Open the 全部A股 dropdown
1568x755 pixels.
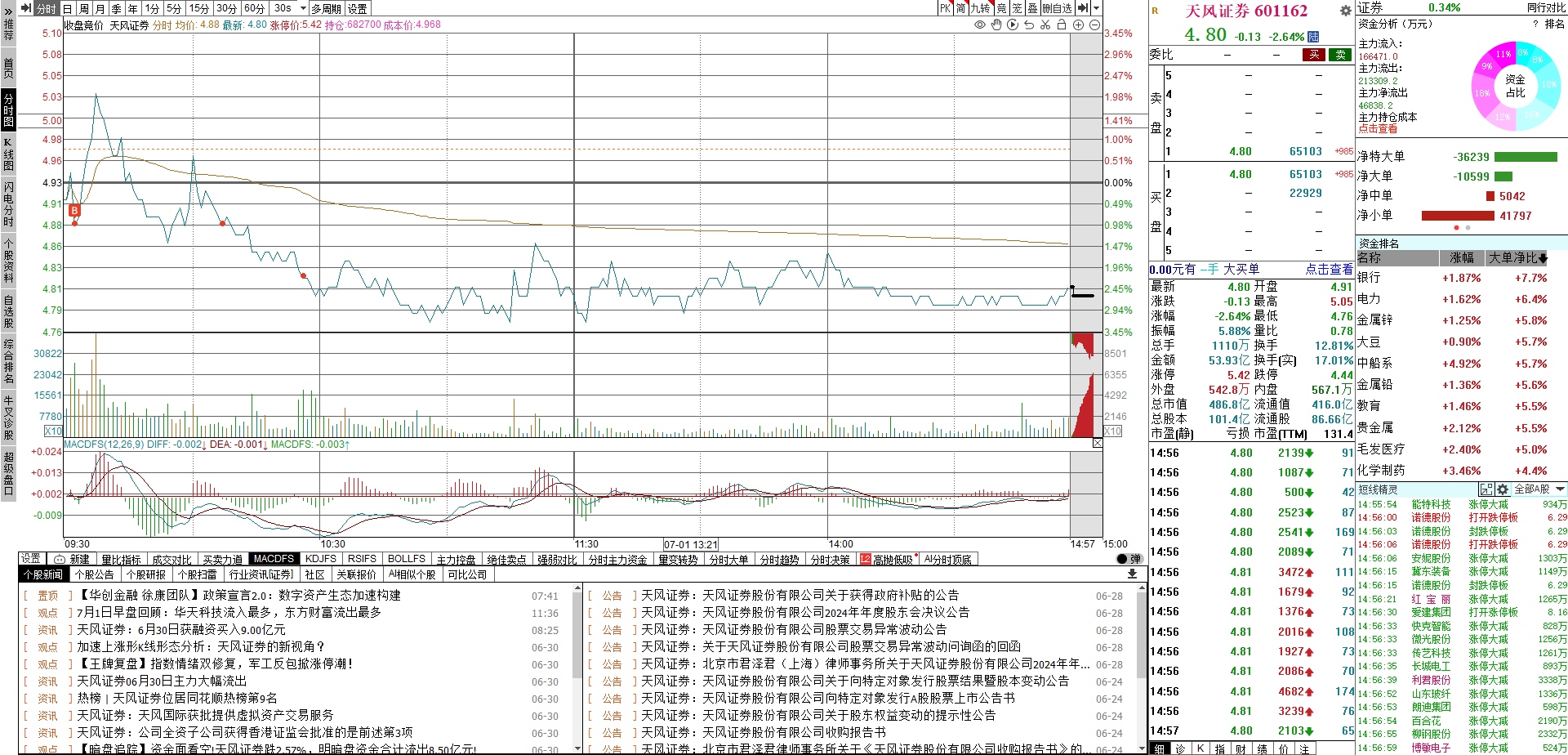pyautogui.click(x=1539, y=489)
